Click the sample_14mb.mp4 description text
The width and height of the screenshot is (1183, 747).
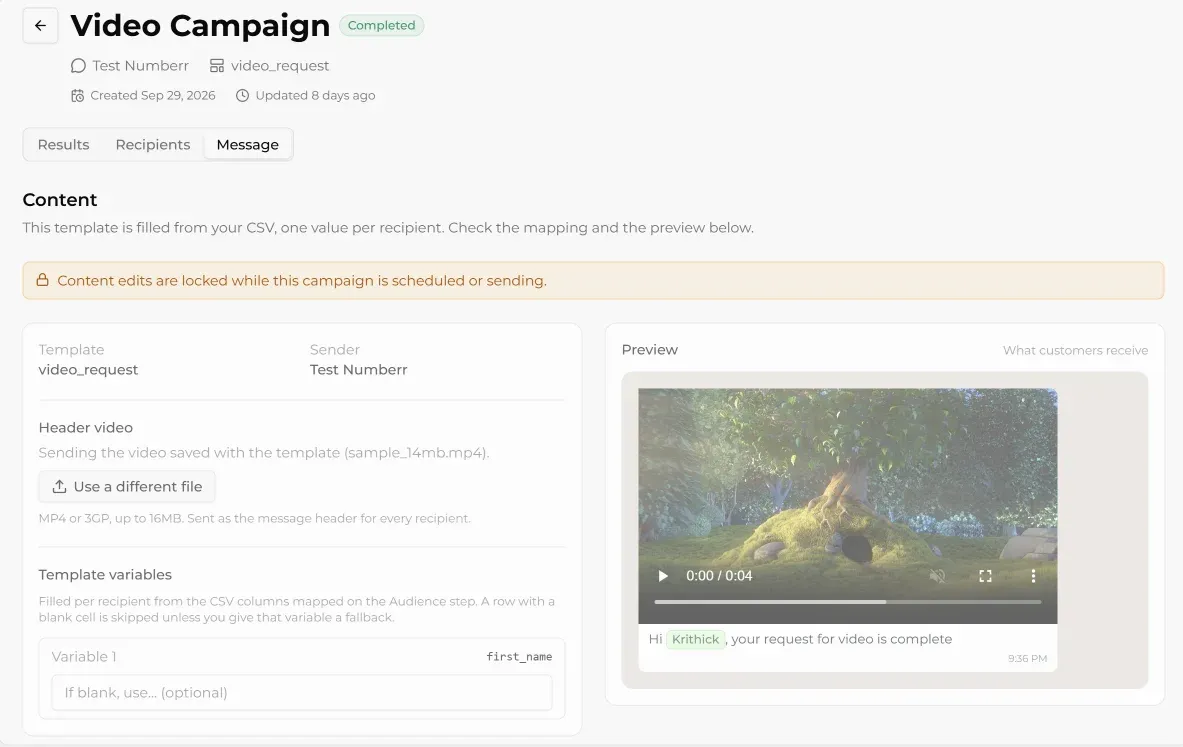point(264,453)
